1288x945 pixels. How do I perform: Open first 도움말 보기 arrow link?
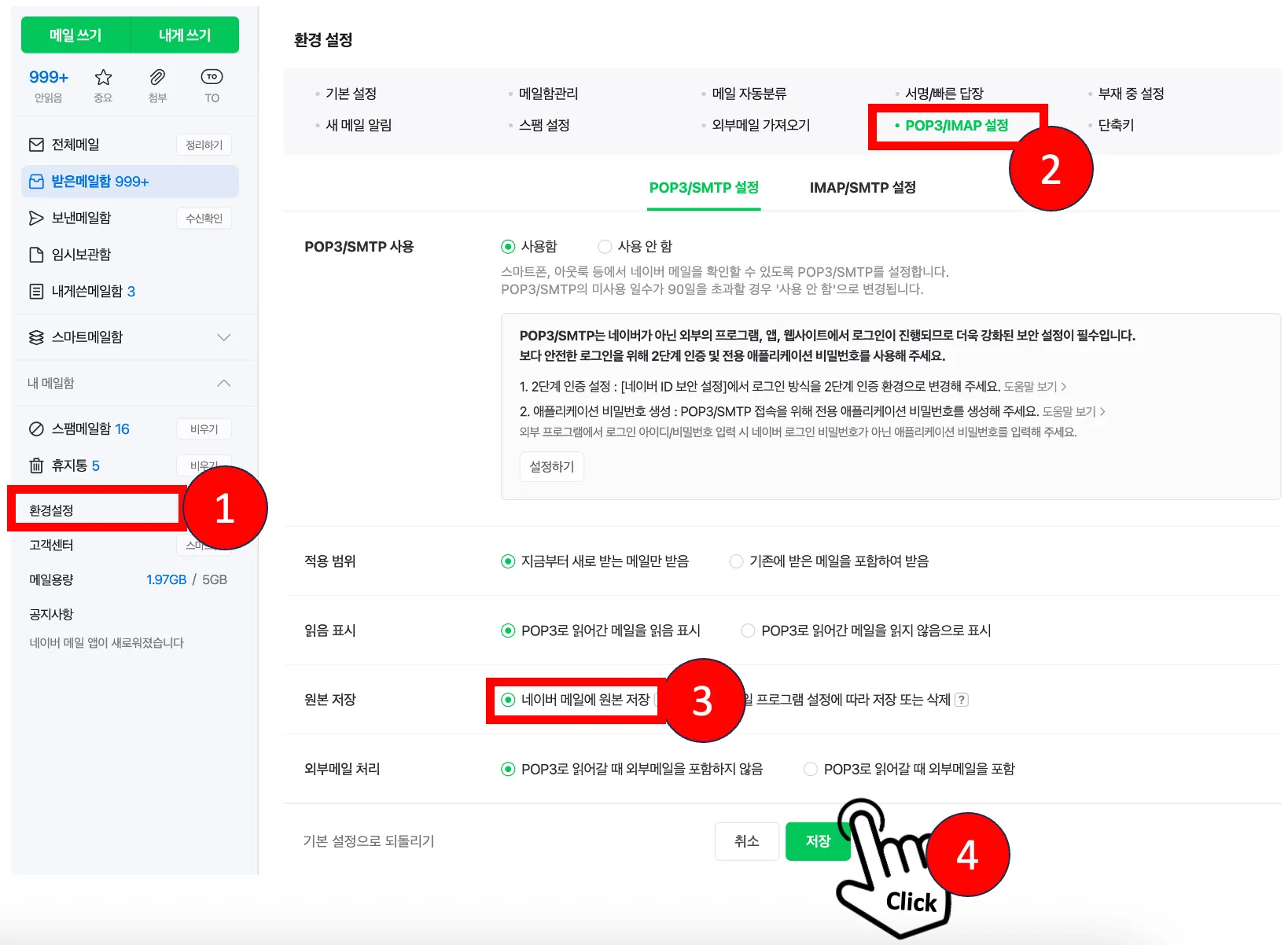click(x=1035, y=387)
